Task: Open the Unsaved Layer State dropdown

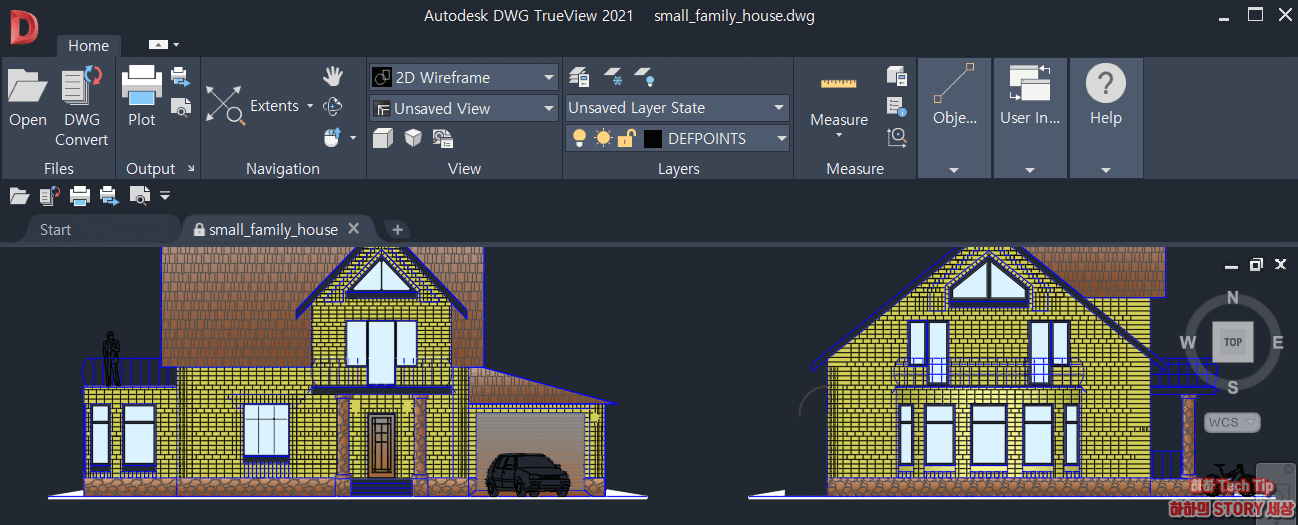Action: [779, 108]
